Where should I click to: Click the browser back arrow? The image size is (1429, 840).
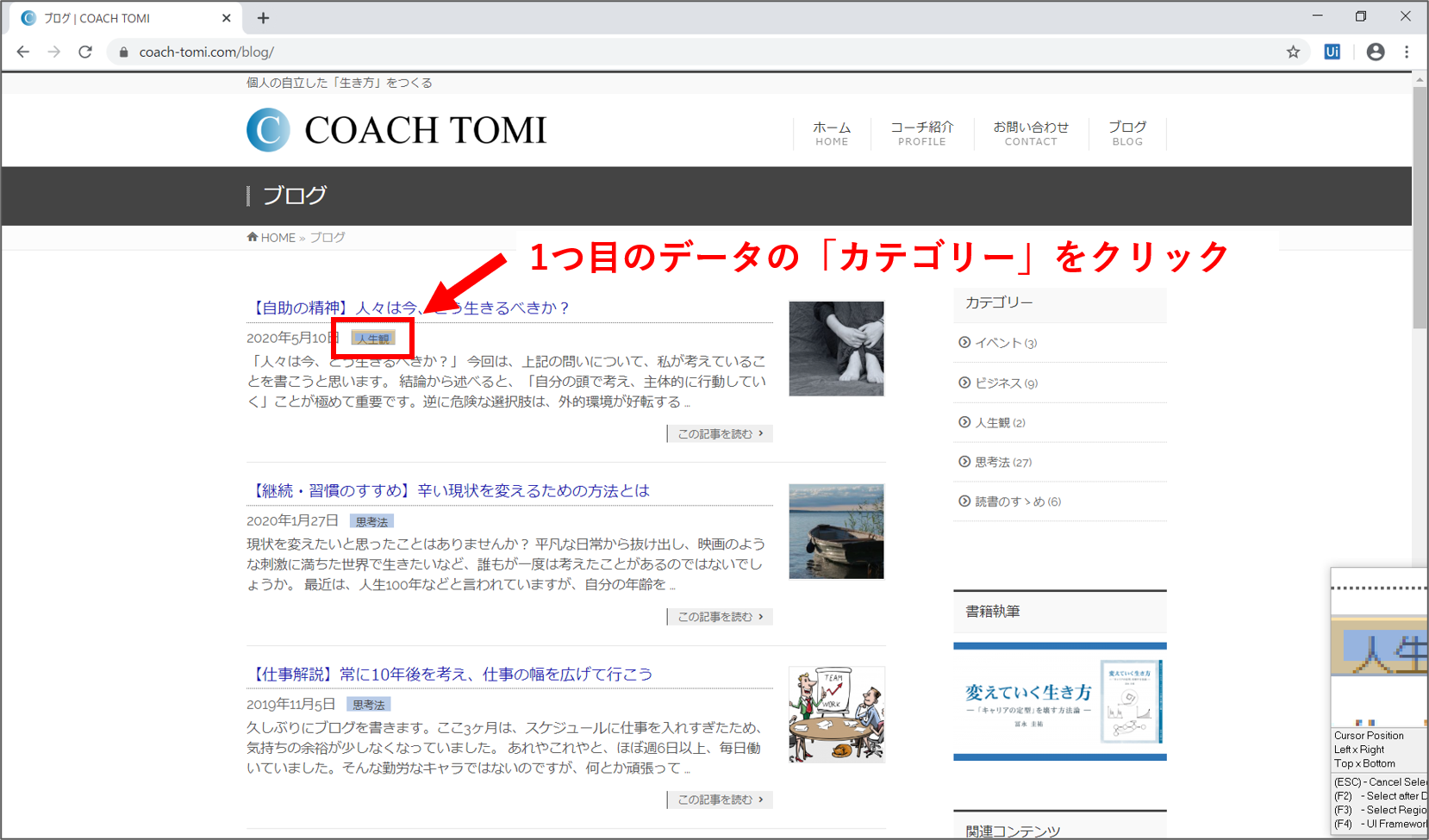[23, 52]
